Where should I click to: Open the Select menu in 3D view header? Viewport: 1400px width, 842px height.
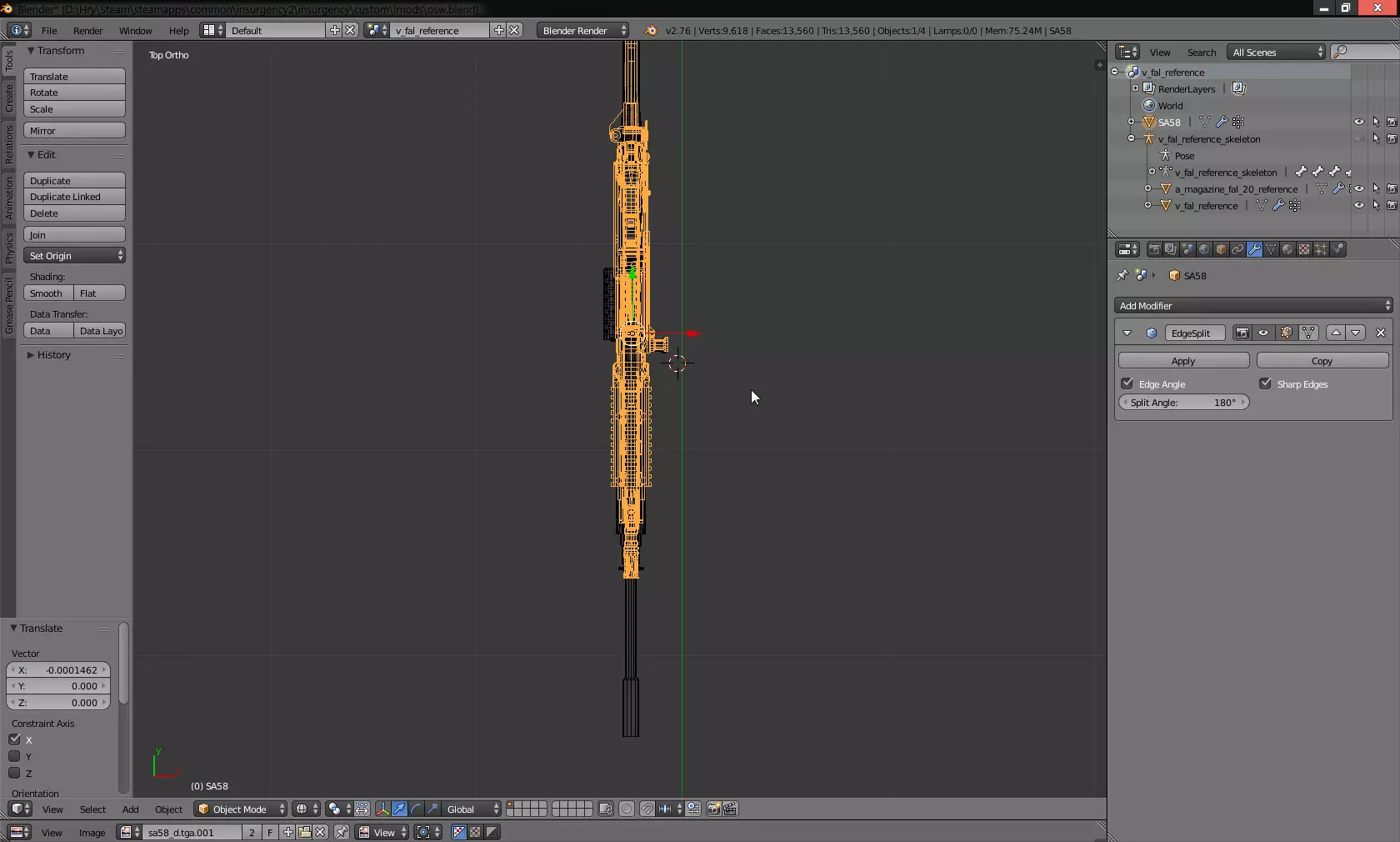click(93, 809)
